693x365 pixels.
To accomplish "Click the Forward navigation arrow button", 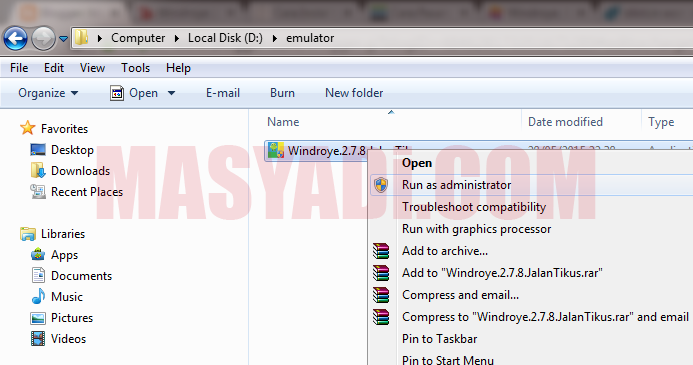I will pos(43,38).
